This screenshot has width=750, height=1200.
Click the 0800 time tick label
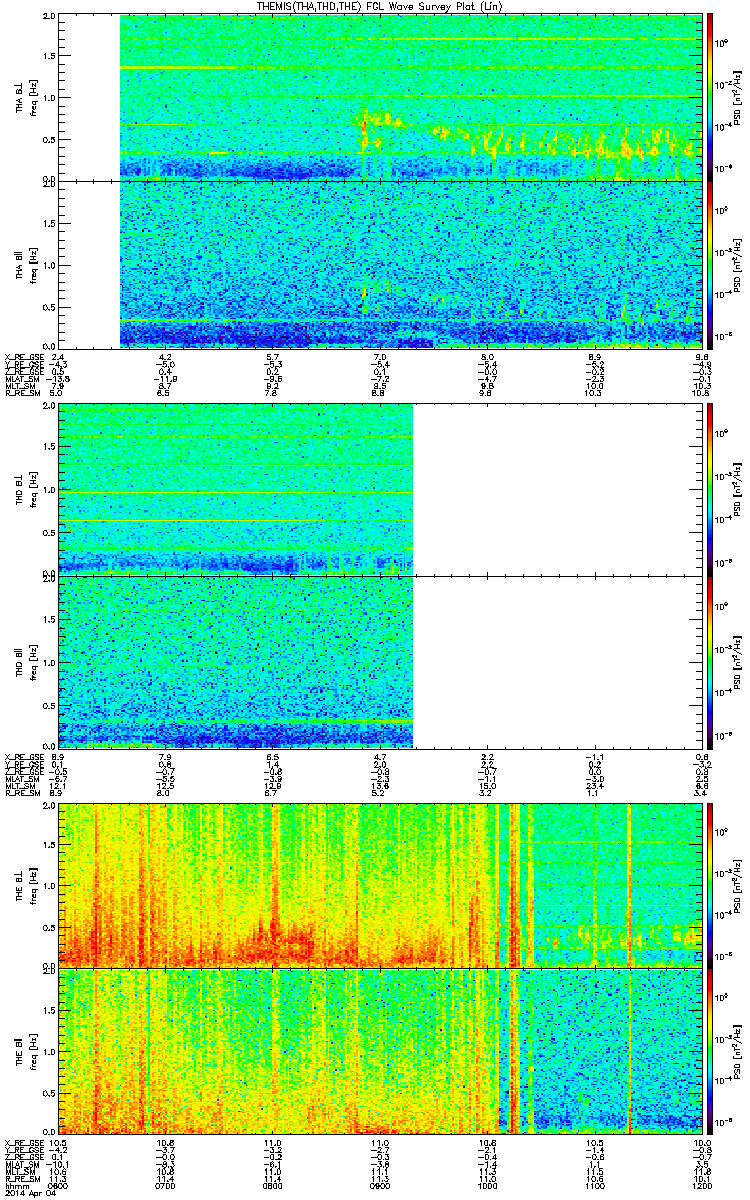point(273,1185)
